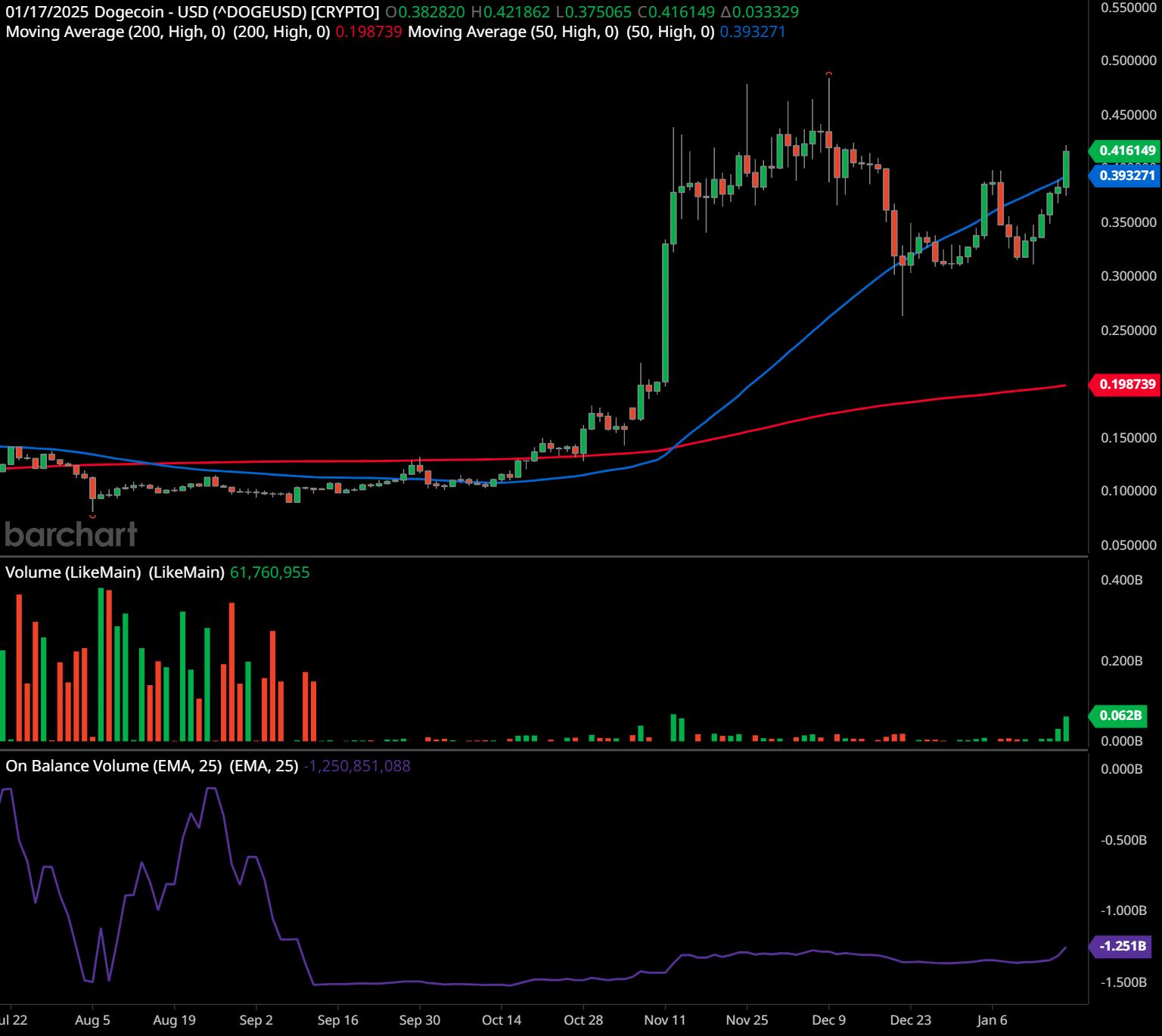
Task: Click the 0.500000 price axis label
Action: 1128,60
